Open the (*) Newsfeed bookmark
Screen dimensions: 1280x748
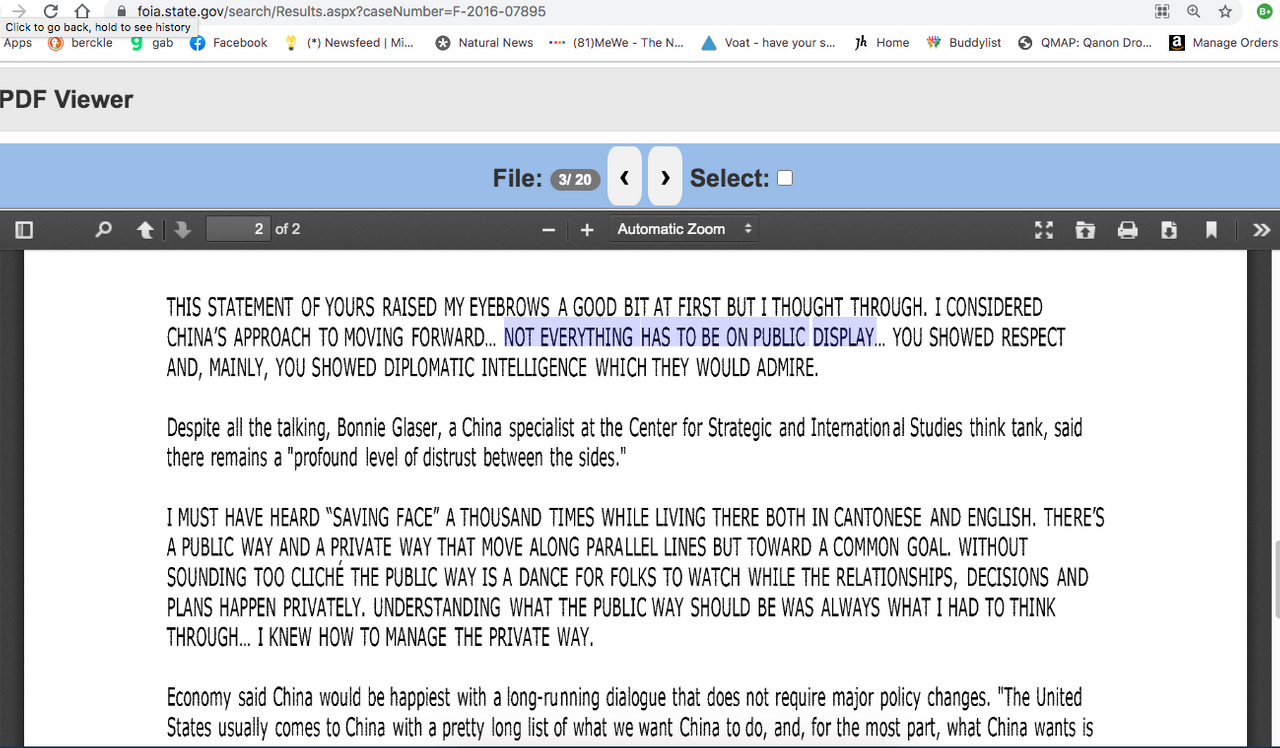[x=349, y=43]
